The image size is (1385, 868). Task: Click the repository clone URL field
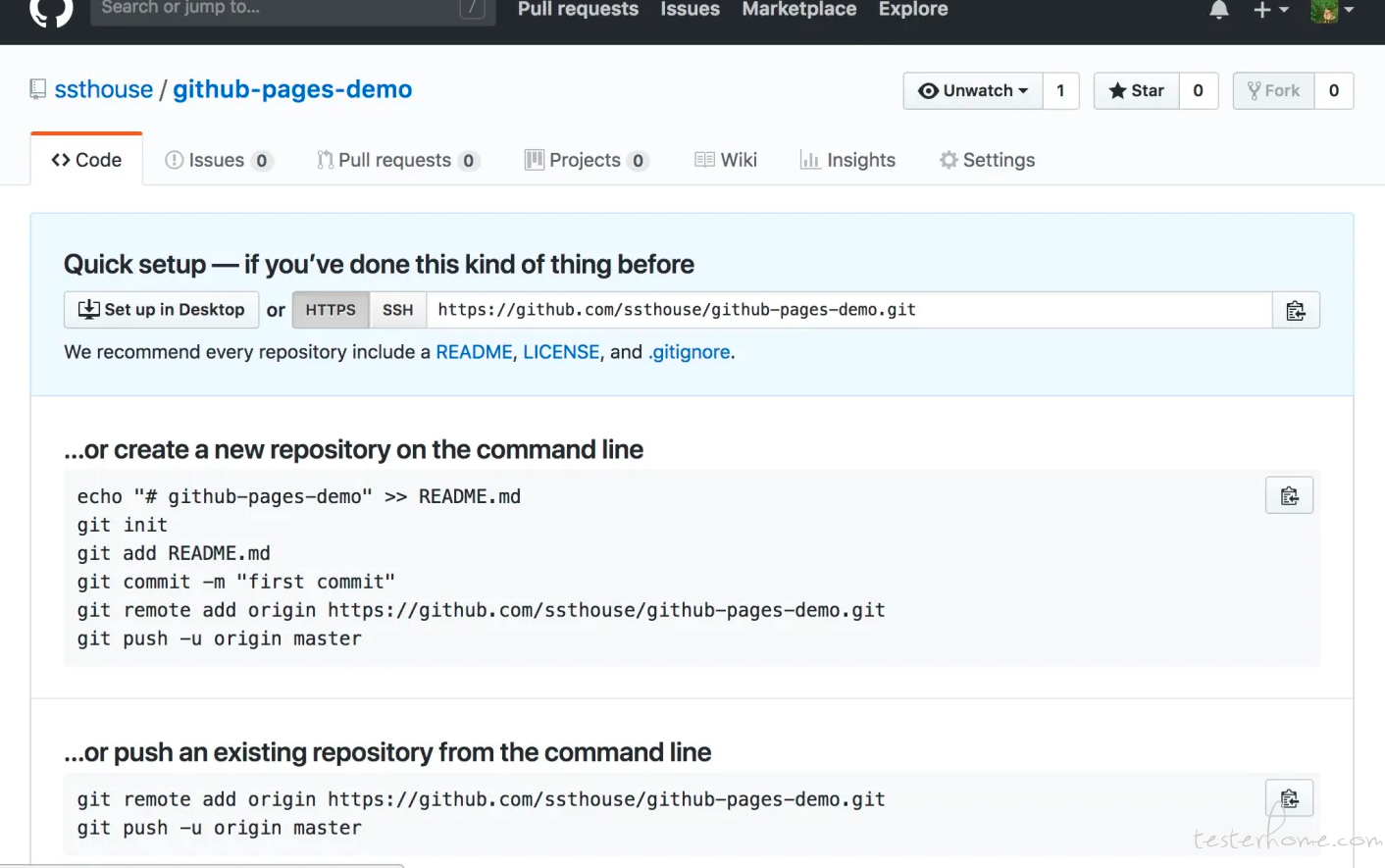point(849,310)
